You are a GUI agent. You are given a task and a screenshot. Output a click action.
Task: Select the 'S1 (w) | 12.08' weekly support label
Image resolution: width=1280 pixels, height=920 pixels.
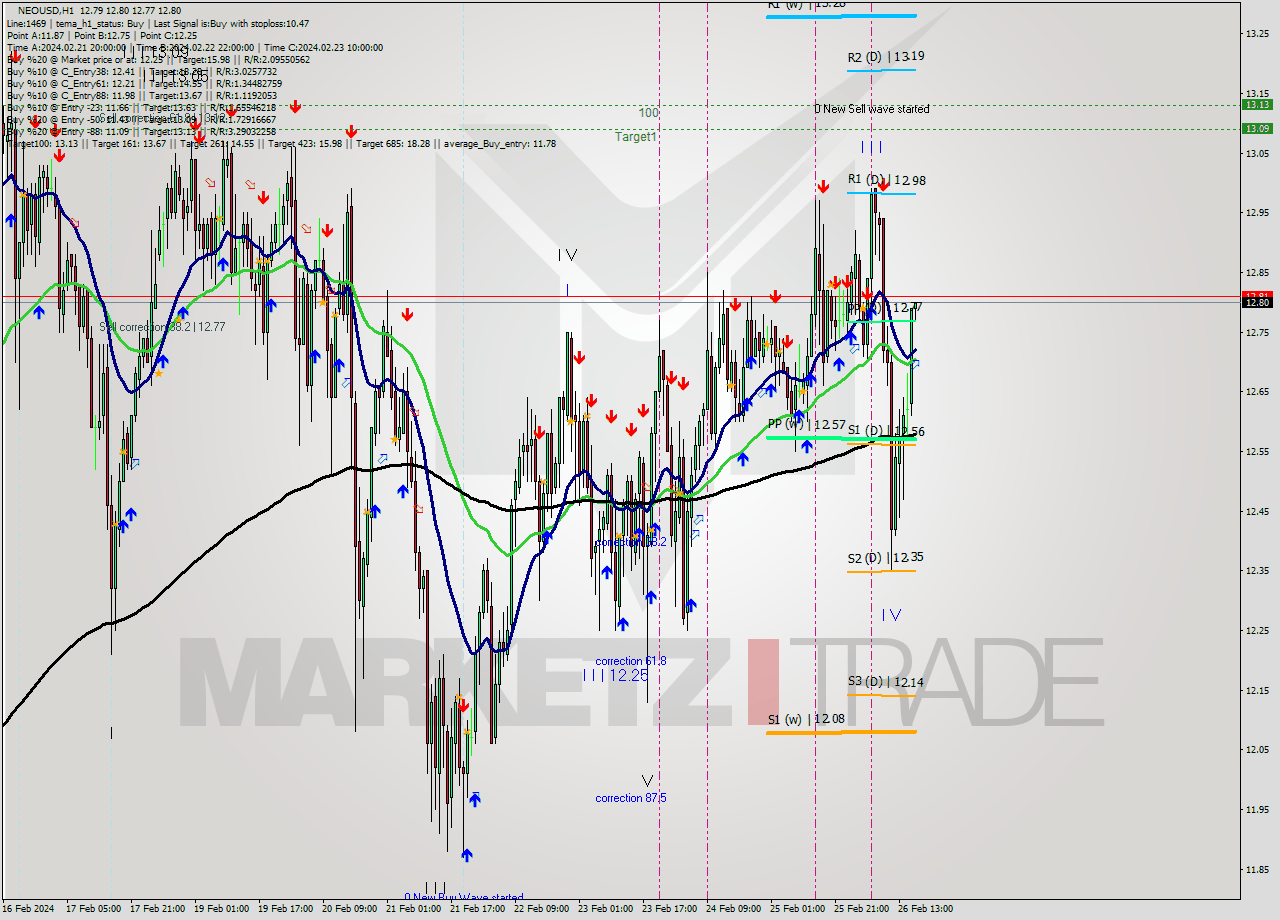(x=806, y=719)
